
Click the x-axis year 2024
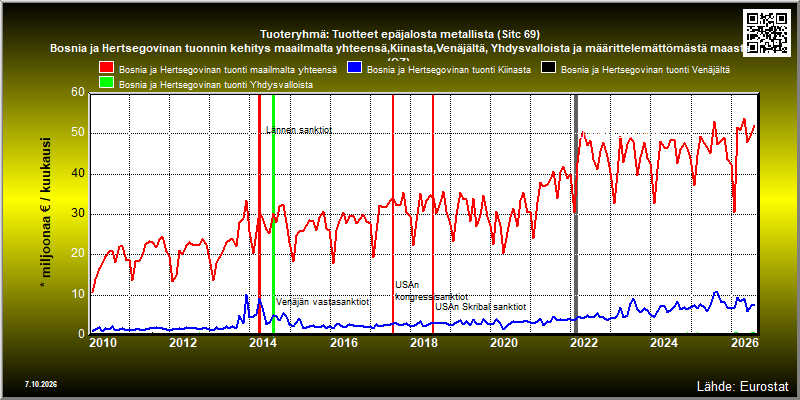[x=663, y=343]
